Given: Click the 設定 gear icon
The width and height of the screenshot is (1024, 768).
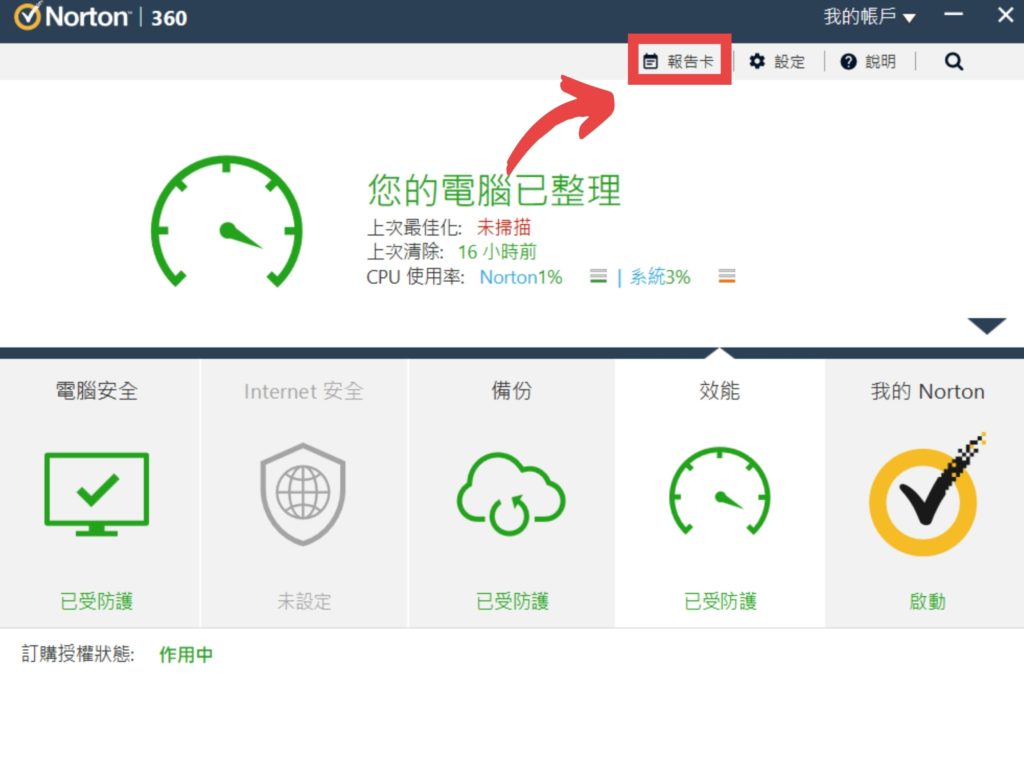Looking at the screenshot, I should pos(757,61).
